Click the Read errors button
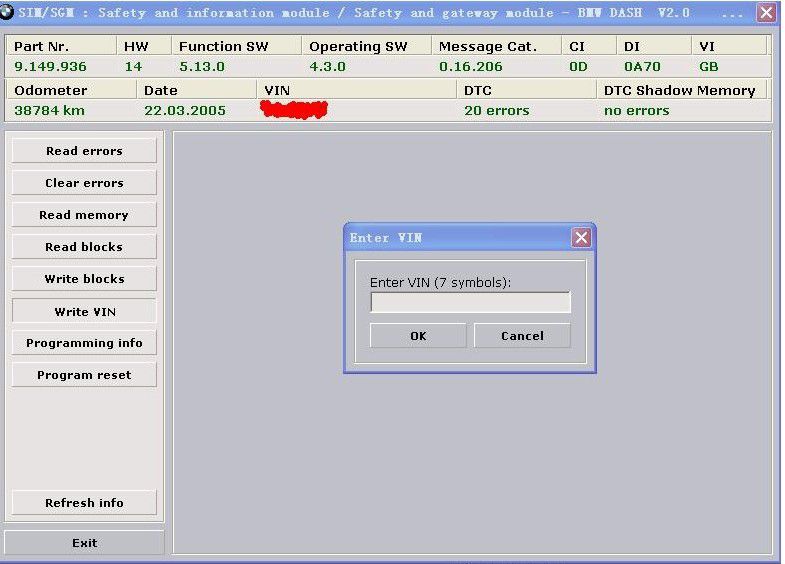This screenshot has width=785, height=564. coord(84,151)
